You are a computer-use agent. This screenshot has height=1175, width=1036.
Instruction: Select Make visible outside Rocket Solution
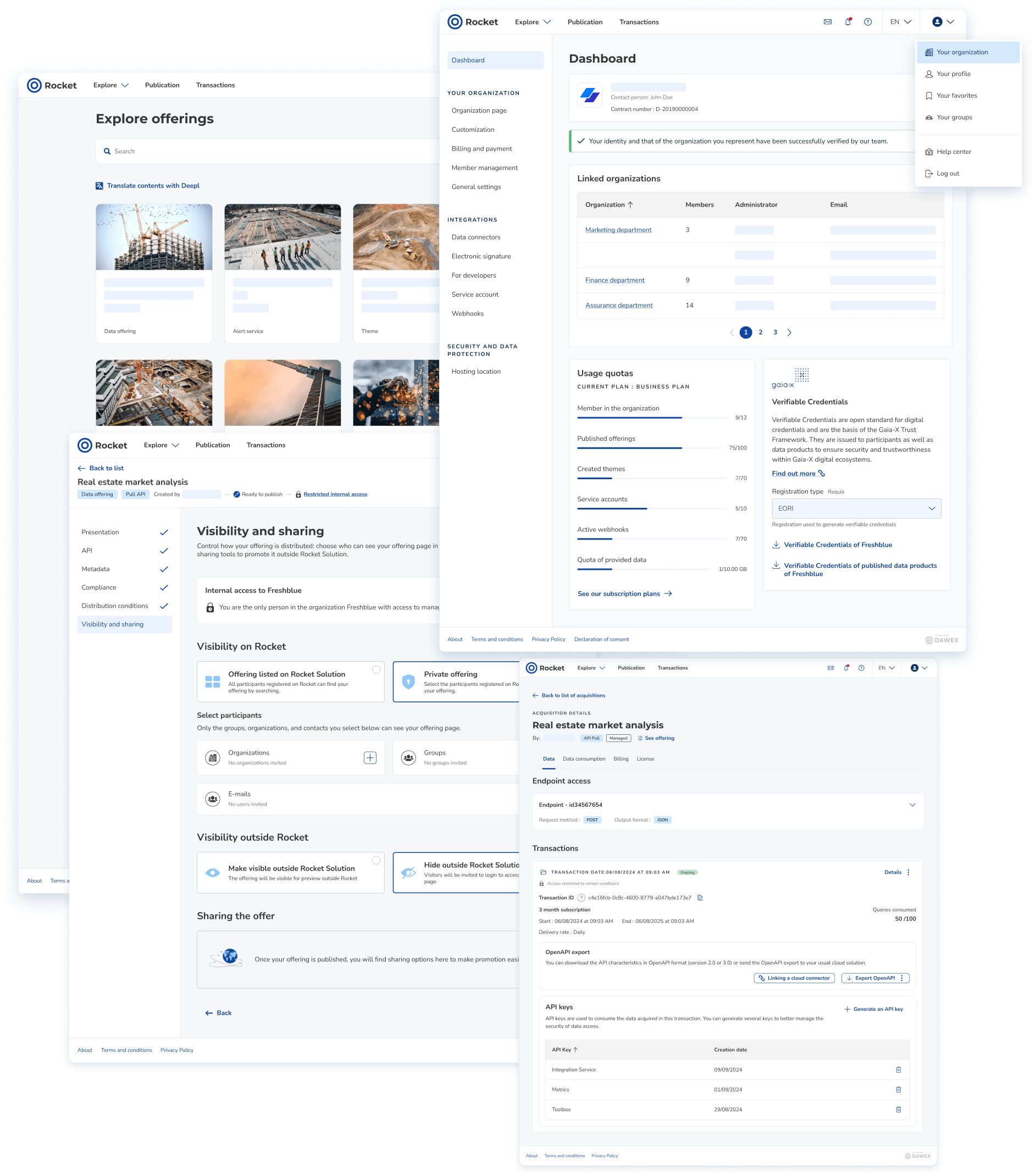pyautogui.click(x=291, y=873)
